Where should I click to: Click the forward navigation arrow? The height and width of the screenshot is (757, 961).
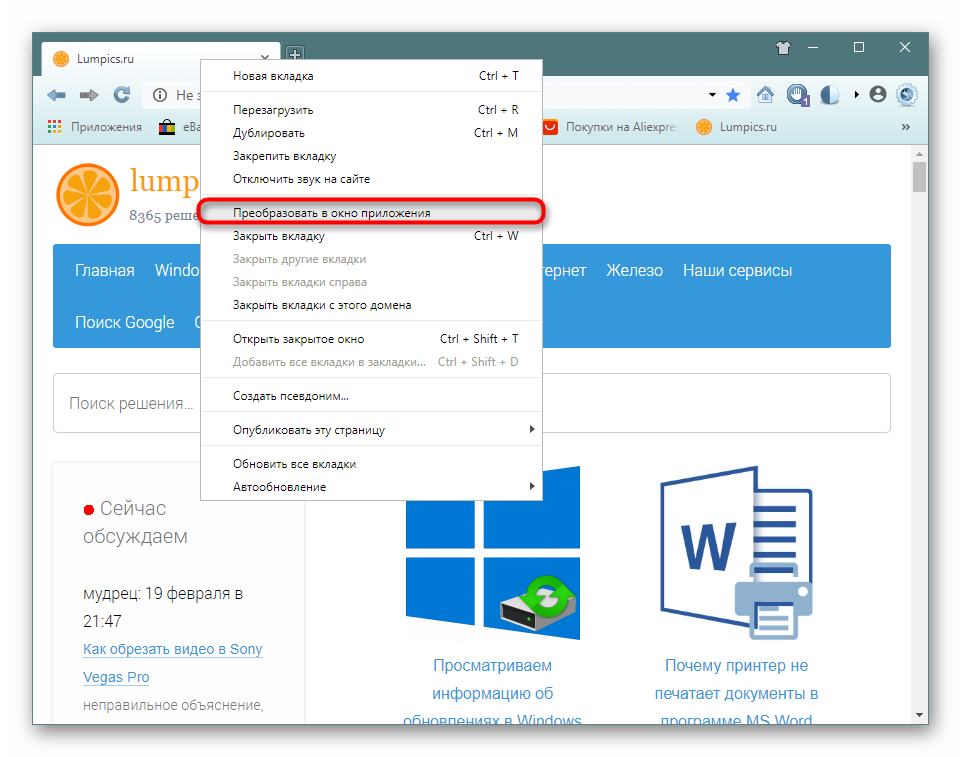tap(89, 95)
